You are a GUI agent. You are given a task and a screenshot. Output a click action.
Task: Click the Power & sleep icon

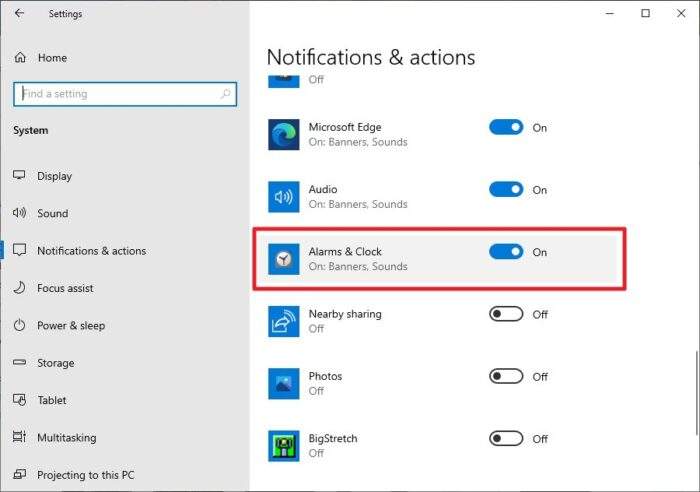[x=19, y=325]
